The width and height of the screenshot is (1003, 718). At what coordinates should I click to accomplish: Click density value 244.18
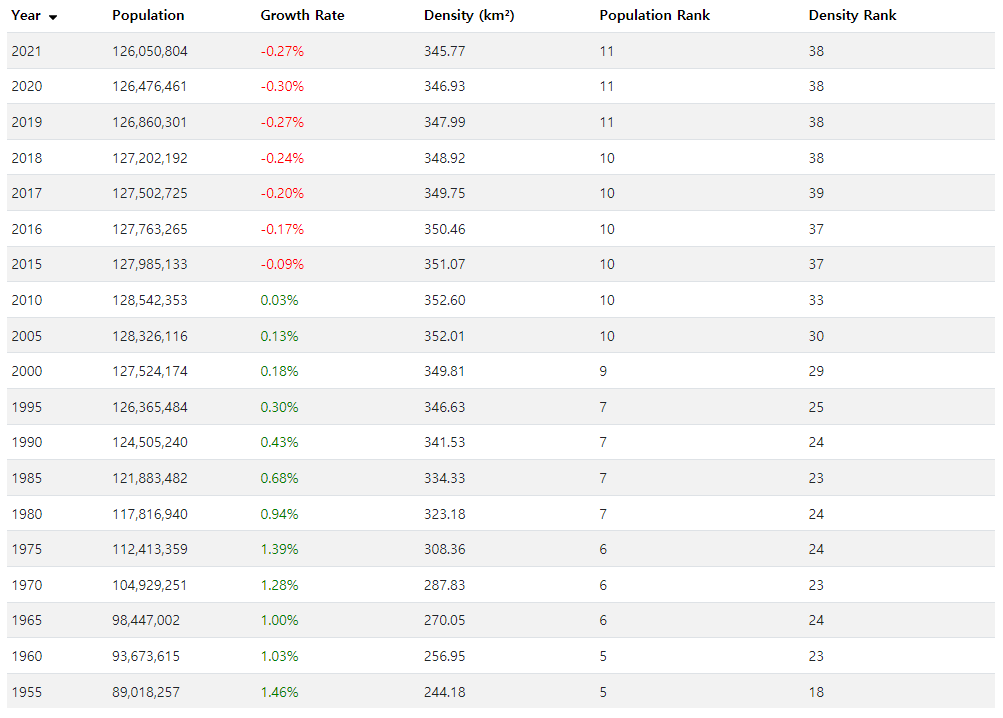[x=445, y=692]
